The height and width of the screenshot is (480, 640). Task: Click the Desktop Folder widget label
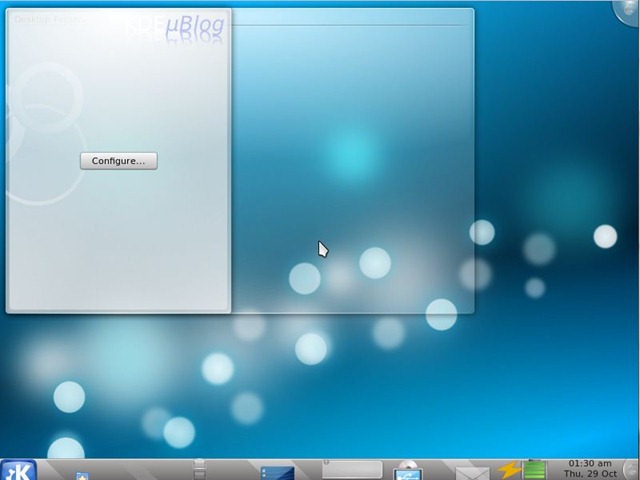47,20
